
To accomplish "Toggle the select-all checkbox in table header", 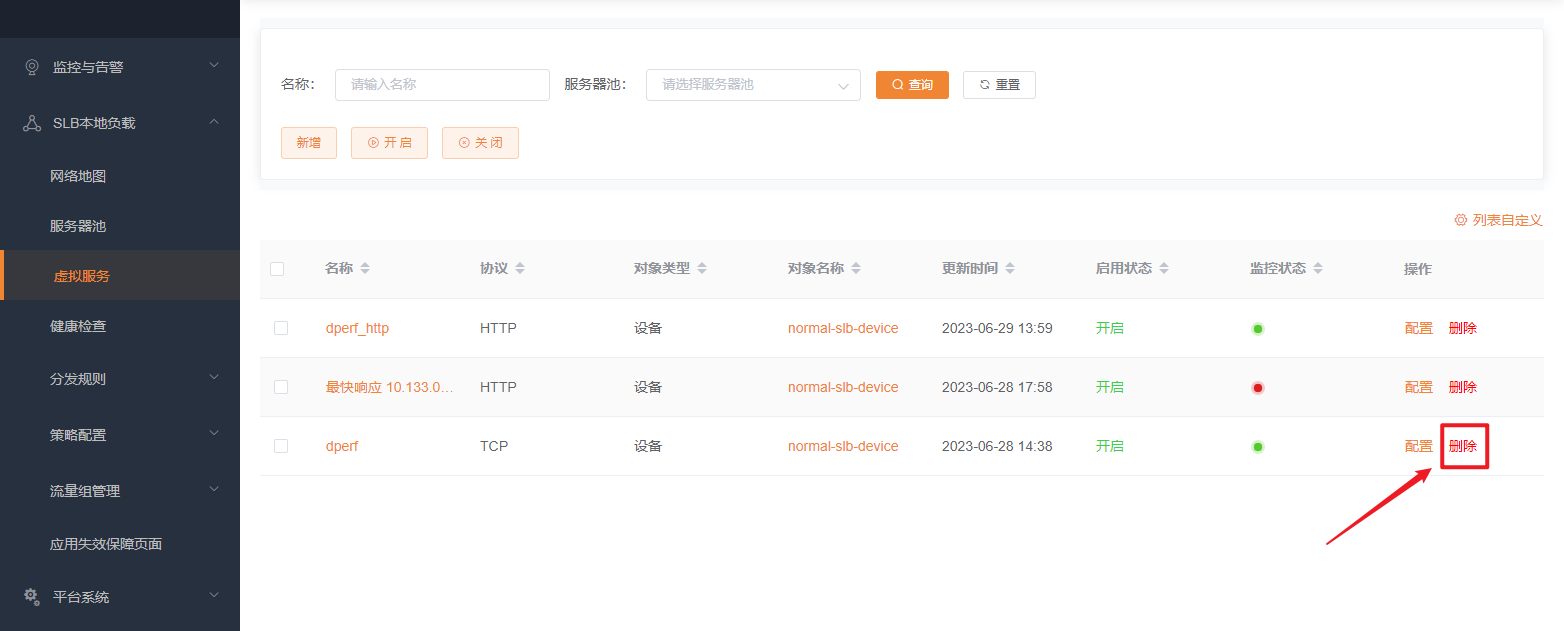I will pos(277,269).
